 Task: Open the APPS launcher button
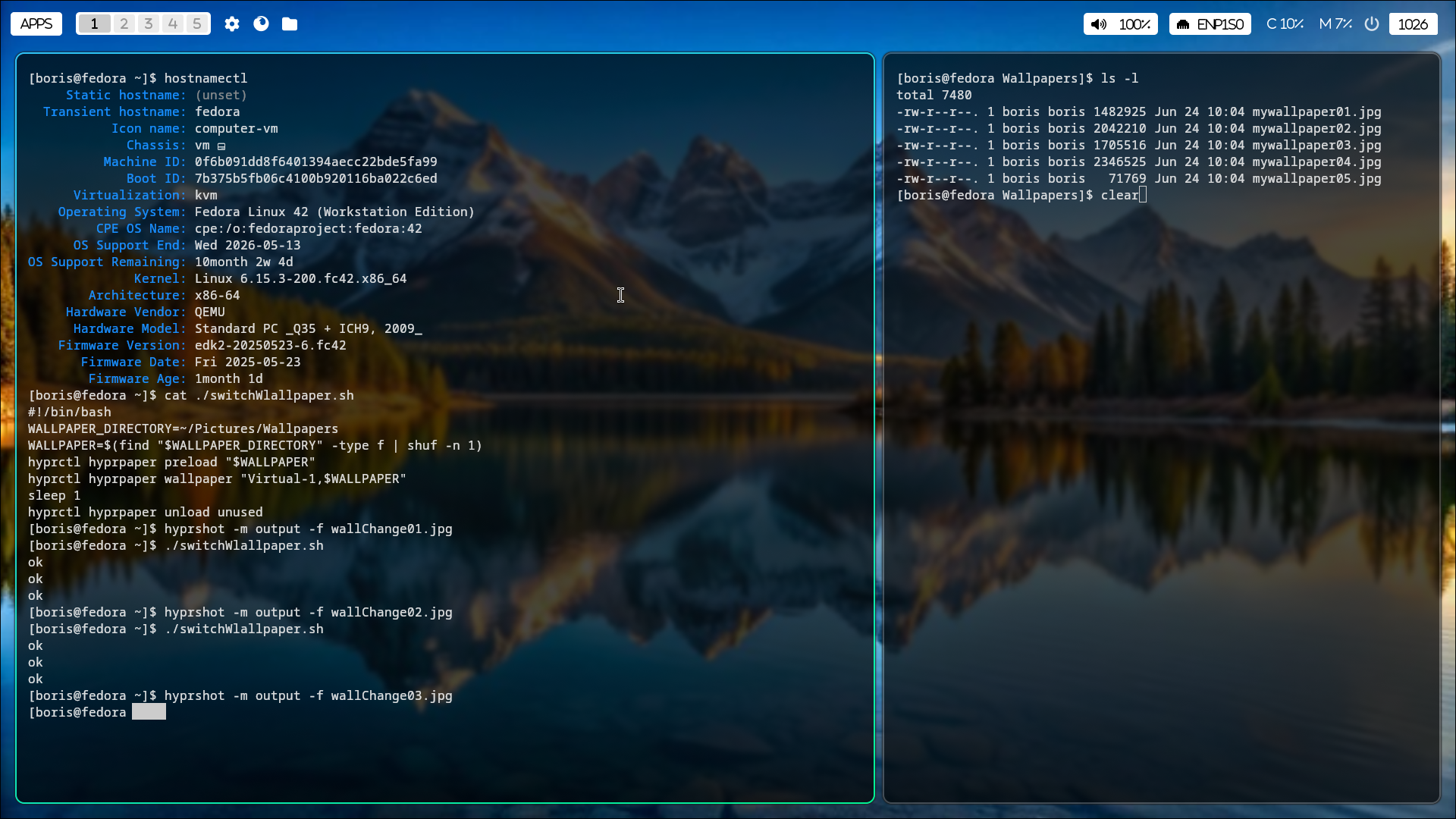coord(36,24)
